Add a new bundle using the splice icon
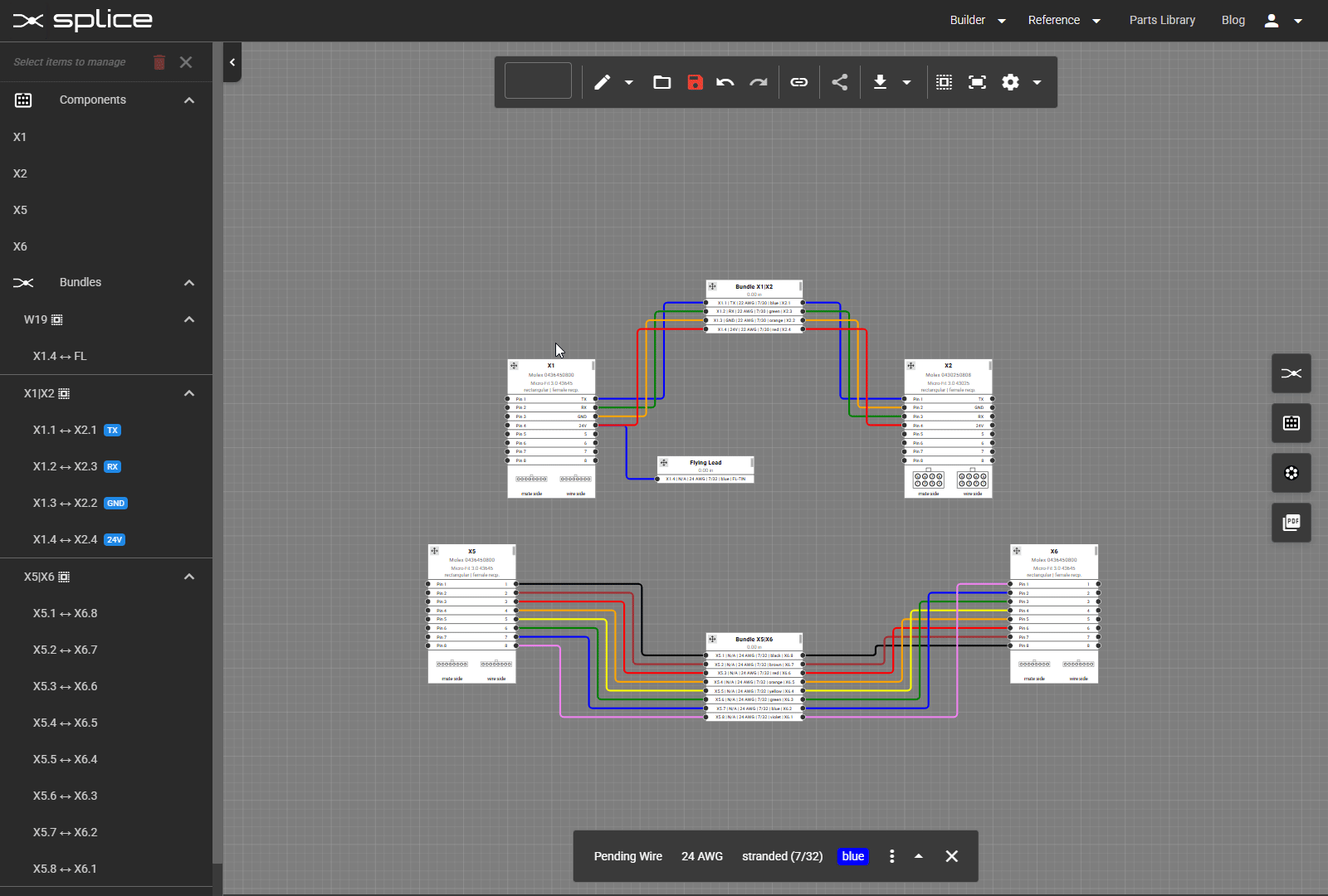This screenshot has width=1328, height=896. (1291, 373)
